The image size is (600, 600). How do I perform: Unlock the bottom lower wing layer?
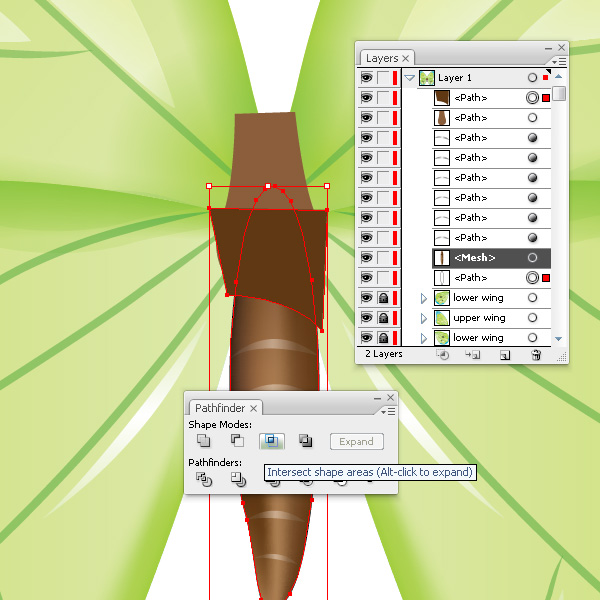tap(383, 338)
